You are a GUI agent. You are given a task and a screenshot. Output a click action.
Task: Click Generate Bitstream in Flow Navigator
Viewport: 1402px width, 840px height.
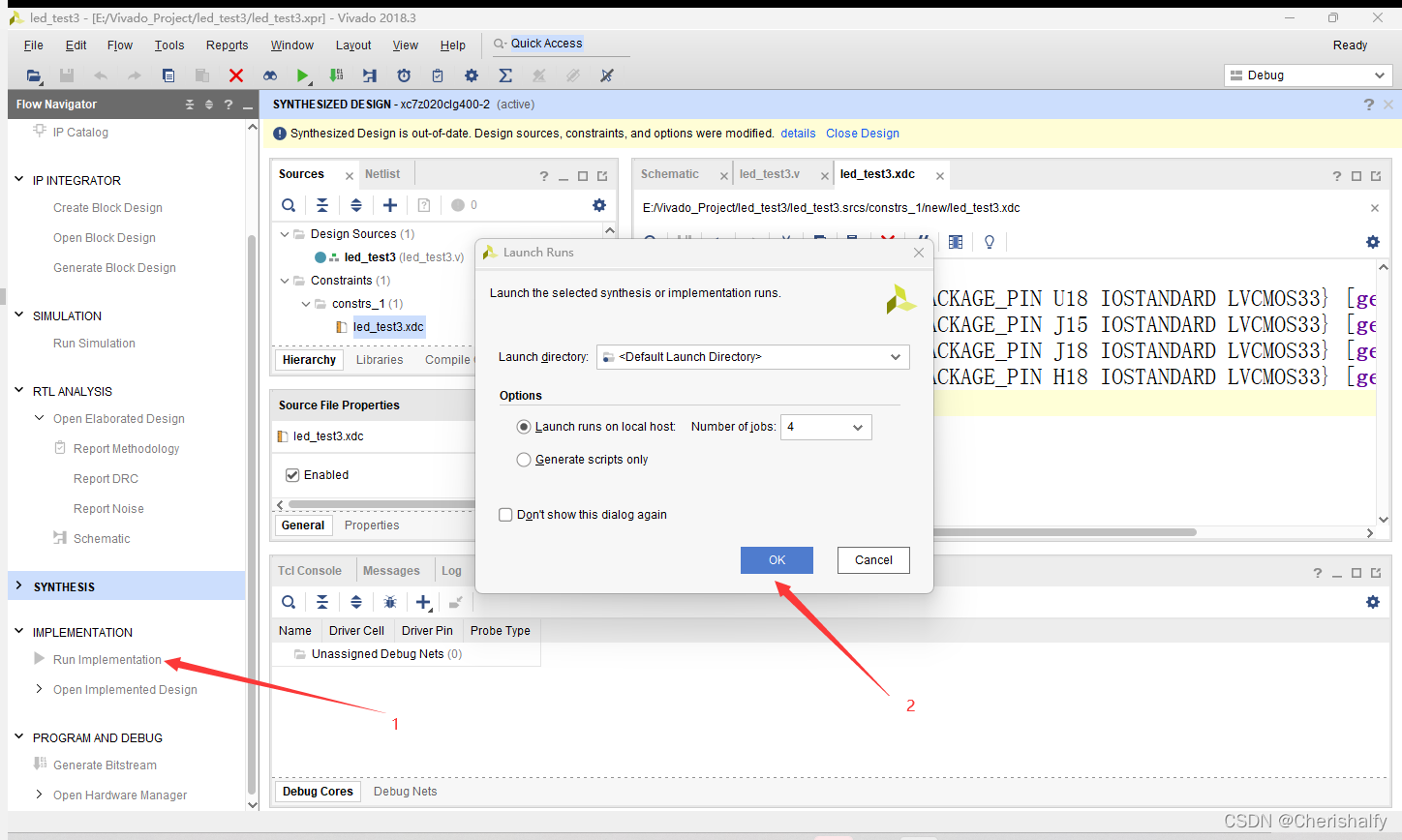[x=105, y=765]
